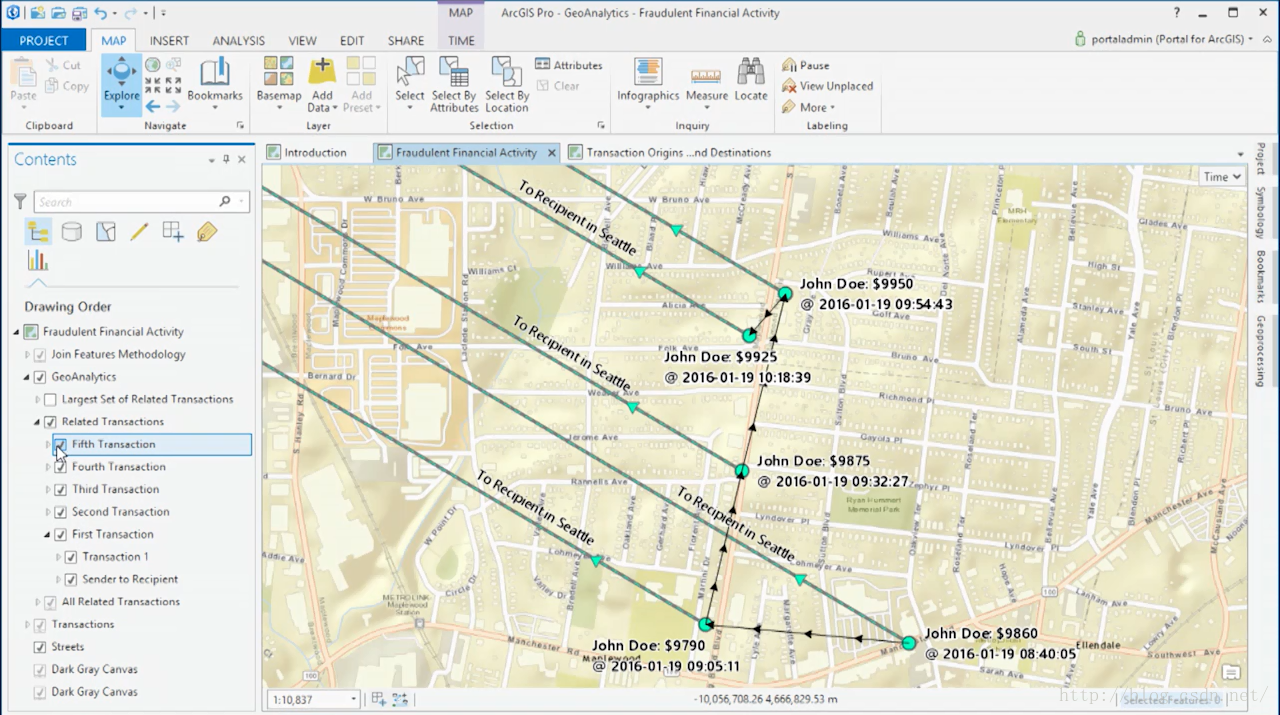Image resolution: width=1280 pixels, height=715 pixels.
Task: Switch Contents to List By Snapping
Action: (x=173, y=232)
